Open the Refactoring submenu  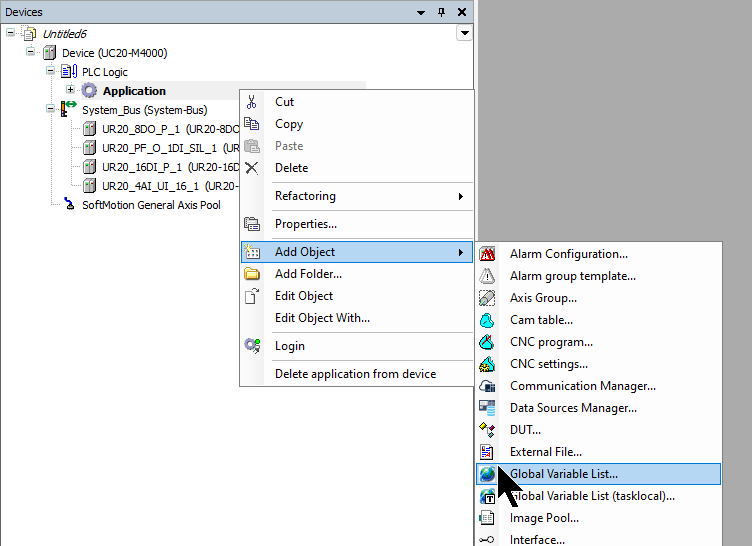[x=356, y=196]
